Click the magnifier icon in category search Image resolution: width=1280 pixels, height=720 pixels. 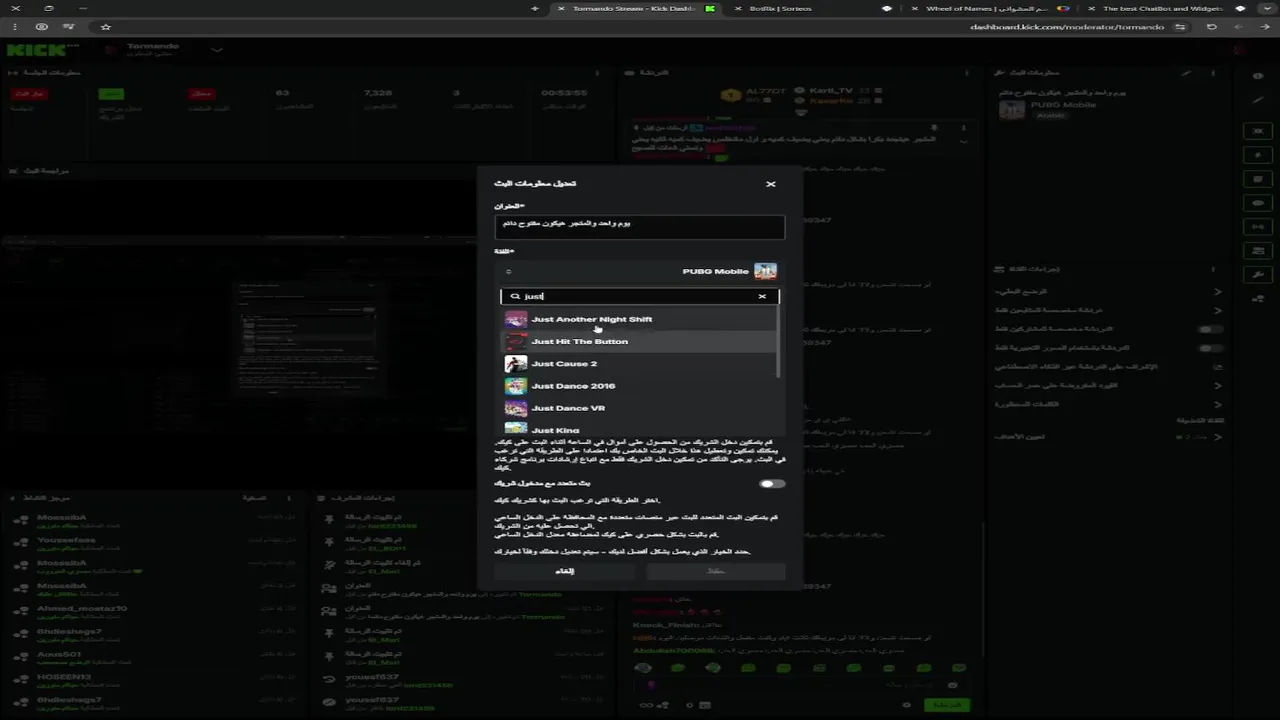point(515,296)
